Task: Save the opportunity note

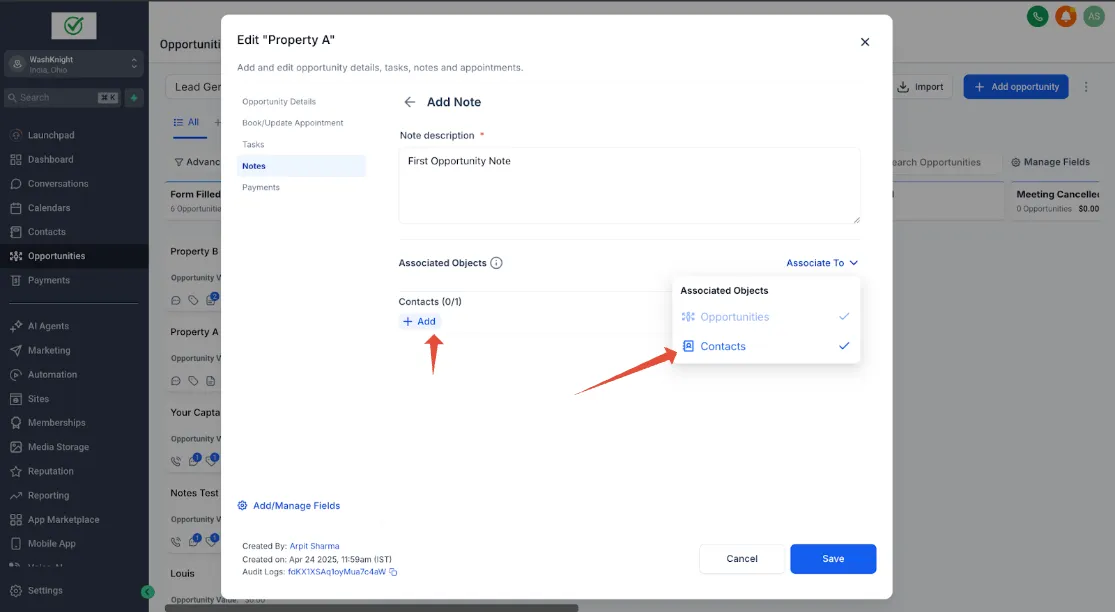Action: (x=833, y=559)
